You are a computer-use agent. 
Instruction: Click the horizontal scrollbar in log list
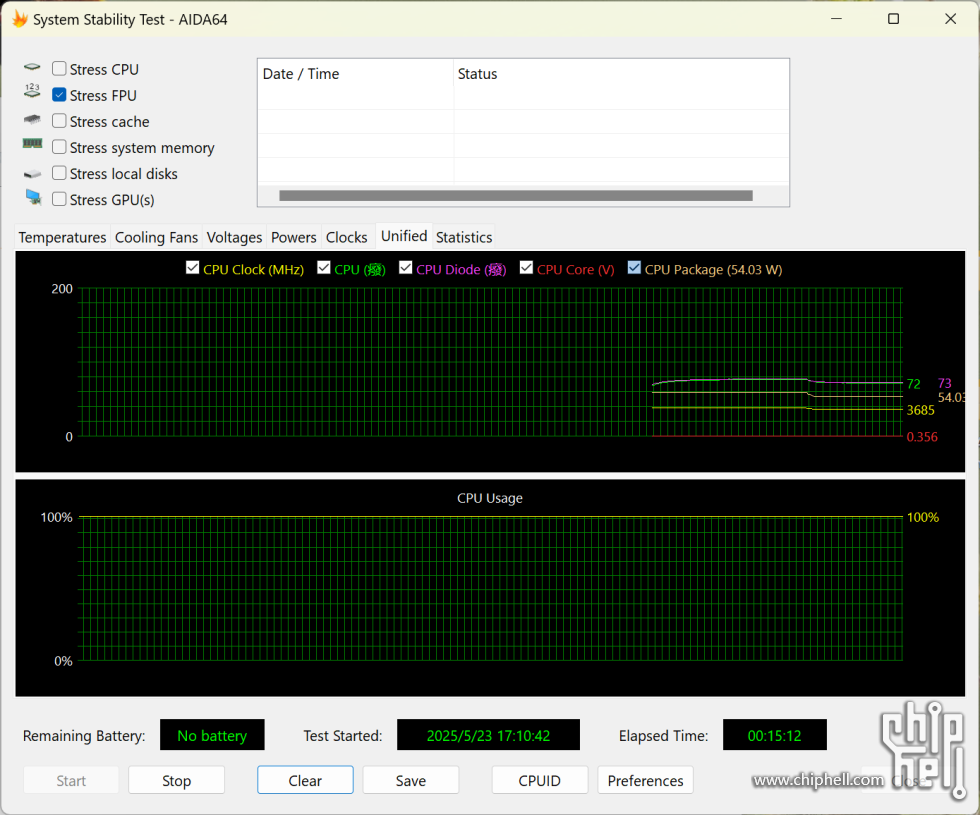point(516,196)
